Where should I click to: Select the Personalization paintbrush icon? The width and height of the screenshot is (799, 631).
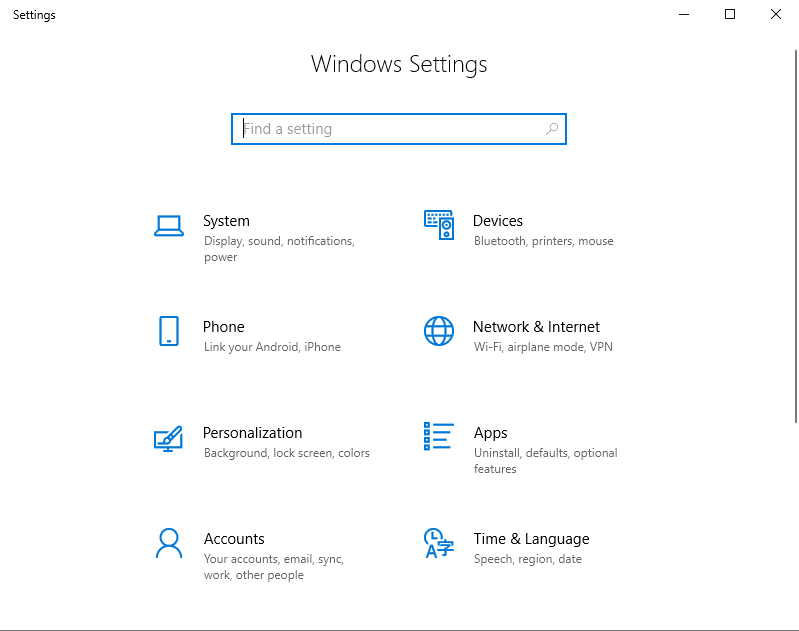pyautogui.click(x=168, y=439)
